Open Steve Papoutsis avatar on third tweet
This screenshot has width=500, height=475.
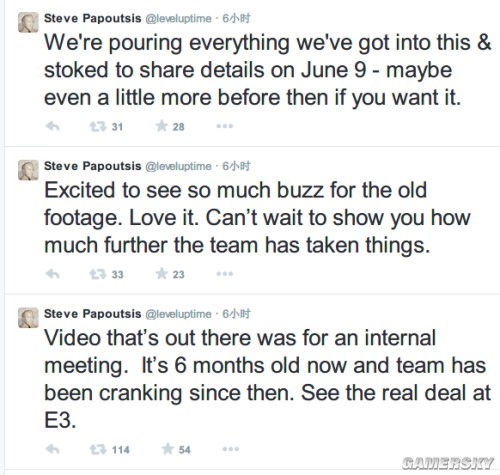pyautogui.click(x=28, y=318)
